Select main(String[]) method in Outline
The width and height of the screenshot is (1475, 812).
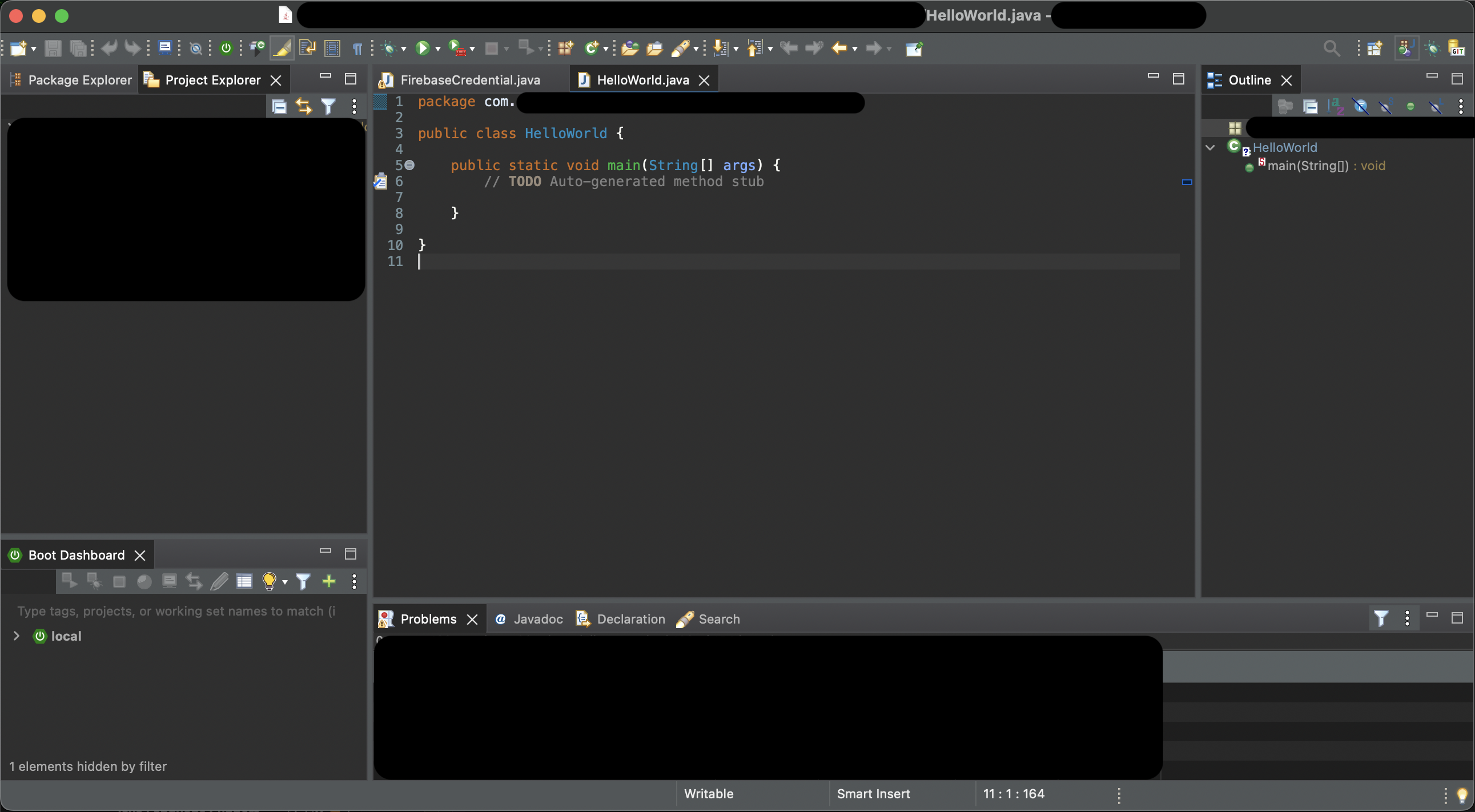pos(1308,166)
